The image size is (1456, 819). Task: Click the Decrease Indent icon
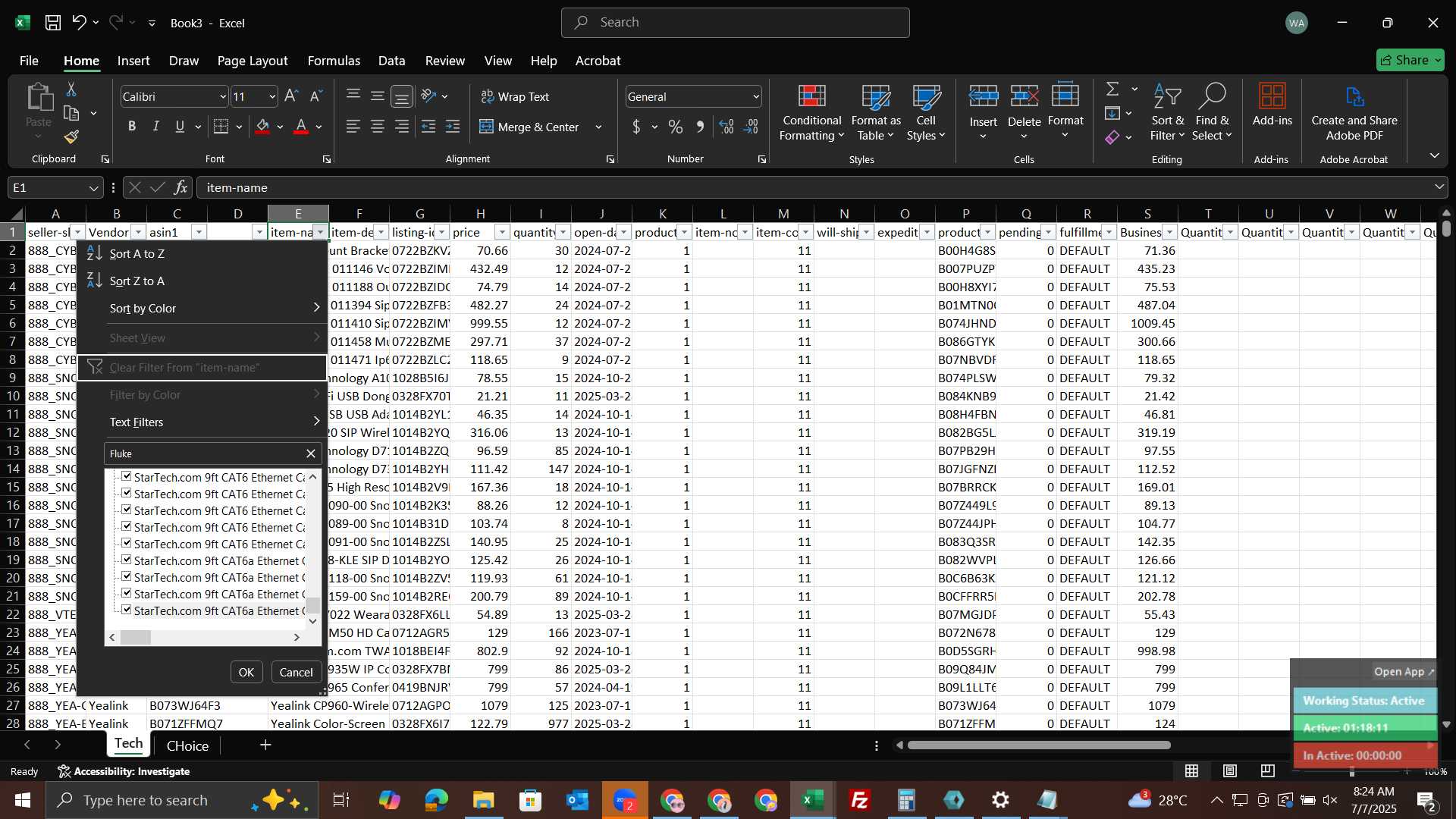pos(428,127)
